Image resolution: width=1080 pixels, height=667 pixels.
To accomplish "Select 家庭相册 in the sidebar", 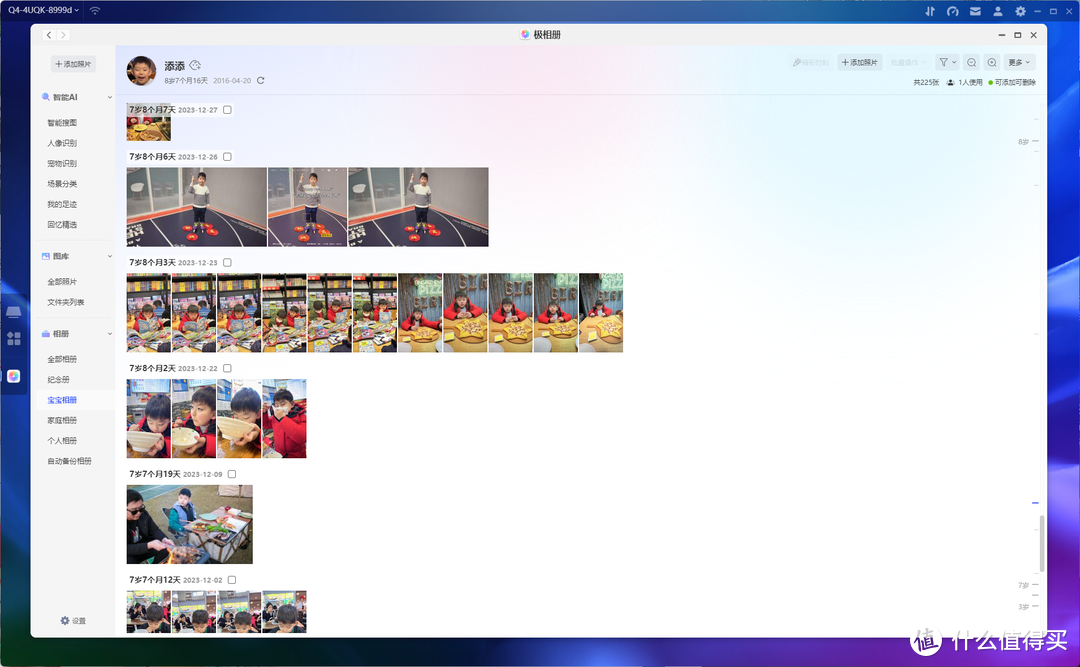I will [62, 420].
